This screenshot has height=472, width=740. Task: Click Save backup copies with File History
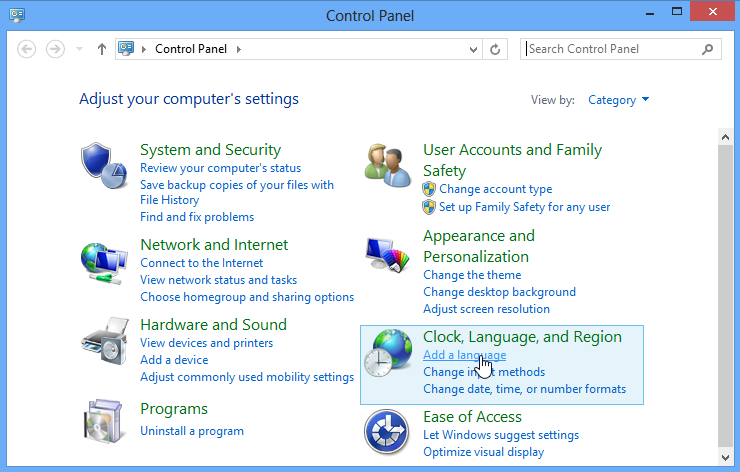point(237,192)
